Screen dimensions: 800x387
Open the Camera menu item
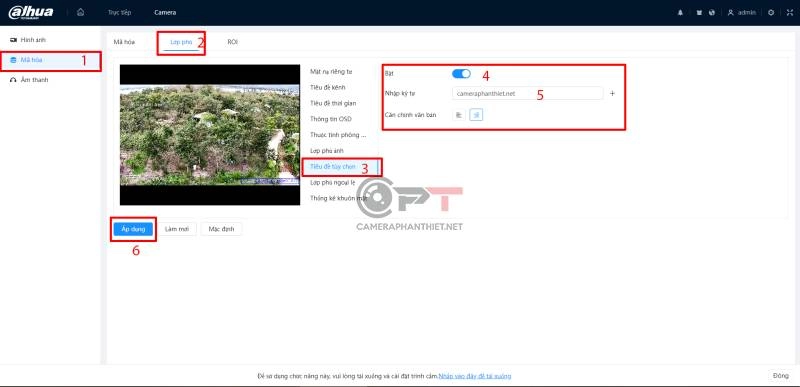tap(165, 13)
